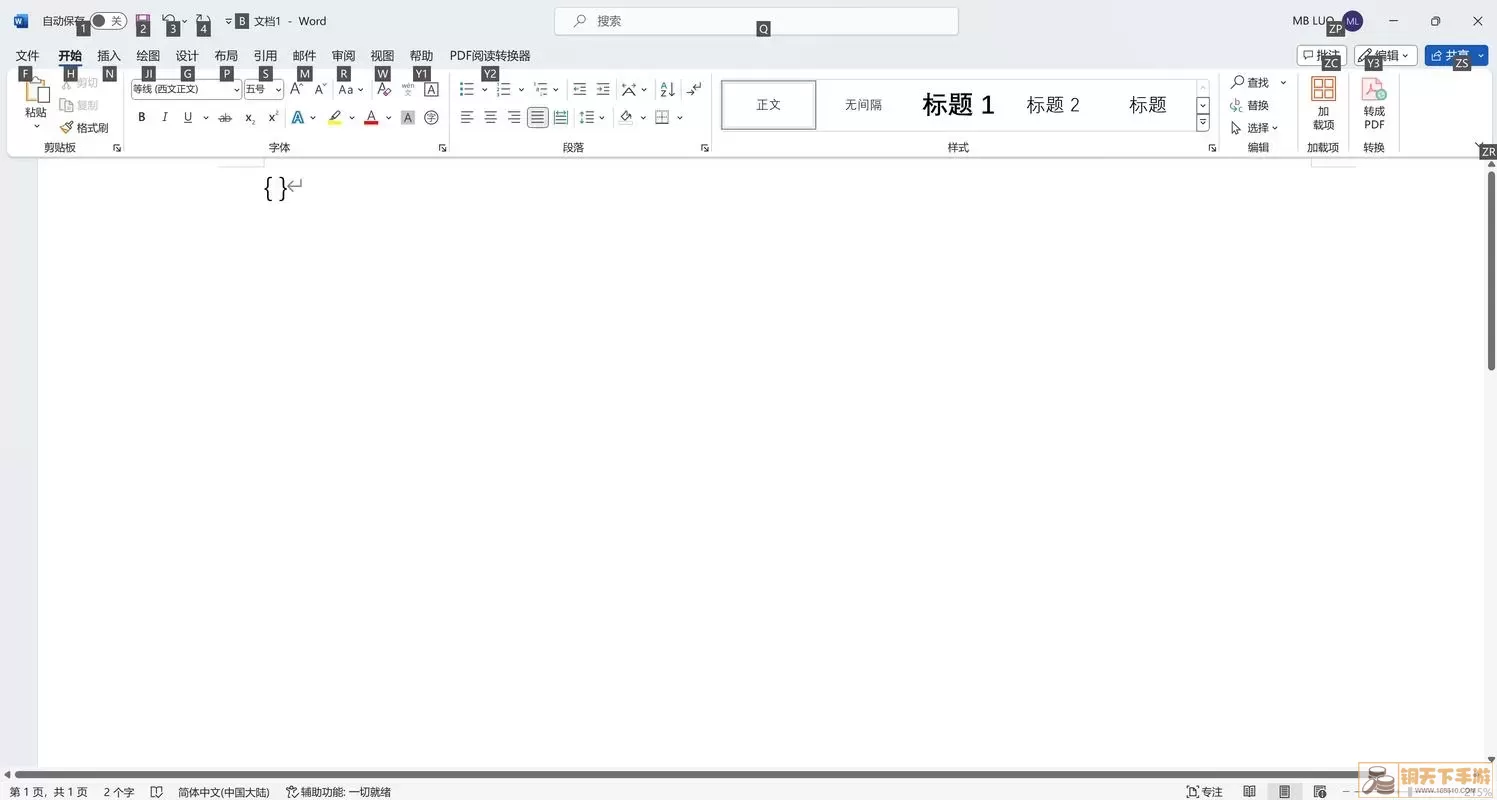
Task: Switch to the Review (审阅) tab
Action: click(343, 56)
